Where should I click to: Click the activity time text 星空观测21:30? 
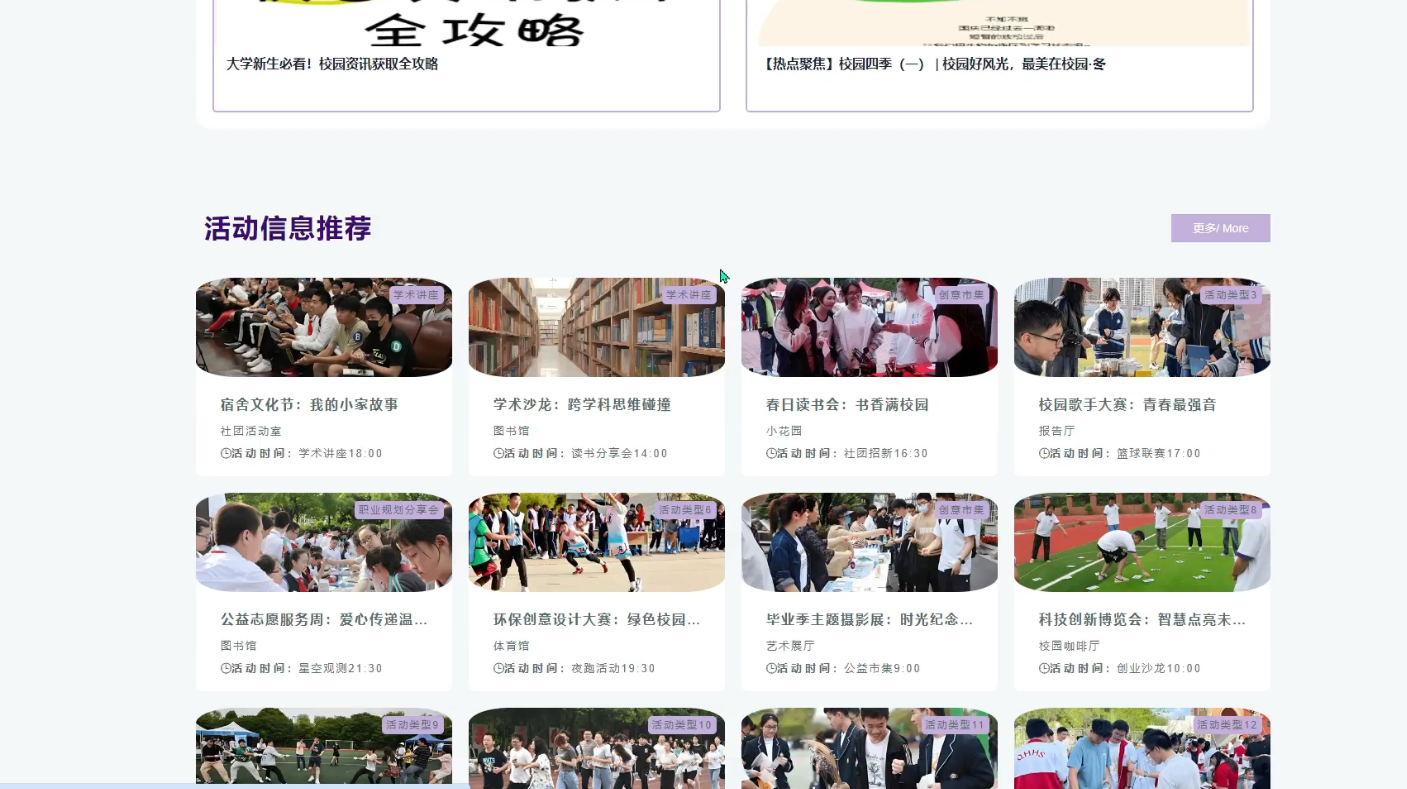pos(341,669)
